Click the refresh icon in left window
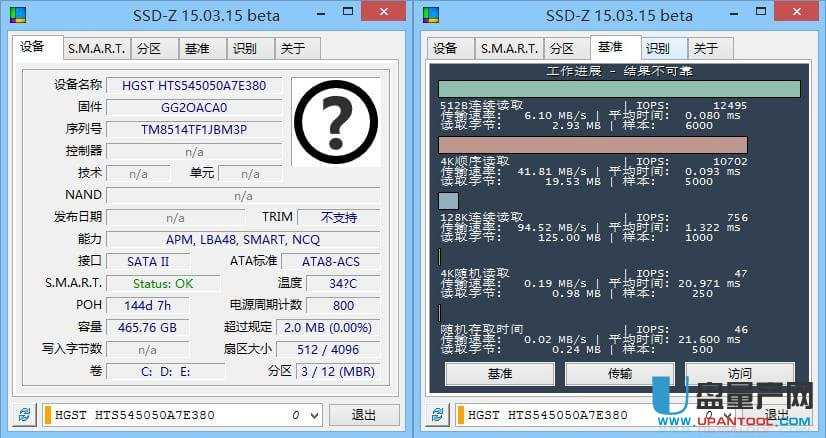The width and height of the screenshot is (826, 438). [22, 415]
